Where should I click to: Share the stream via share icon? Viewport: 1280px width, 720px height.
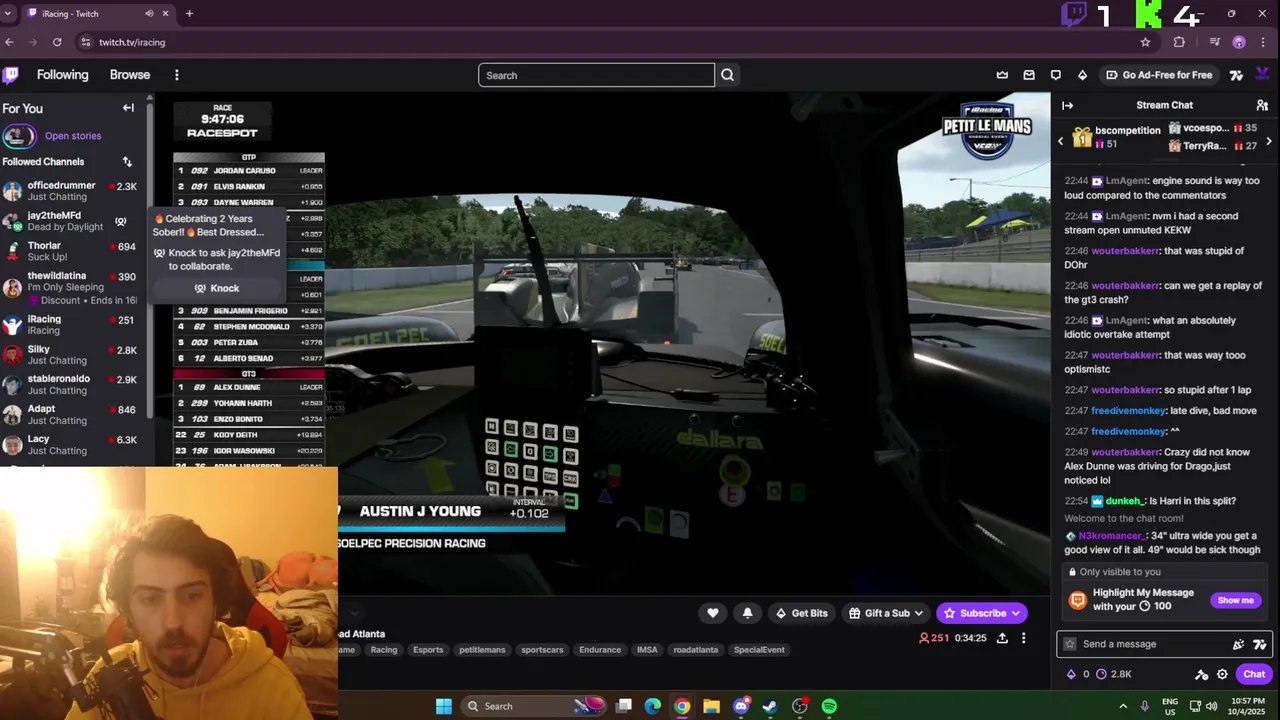1002,638
